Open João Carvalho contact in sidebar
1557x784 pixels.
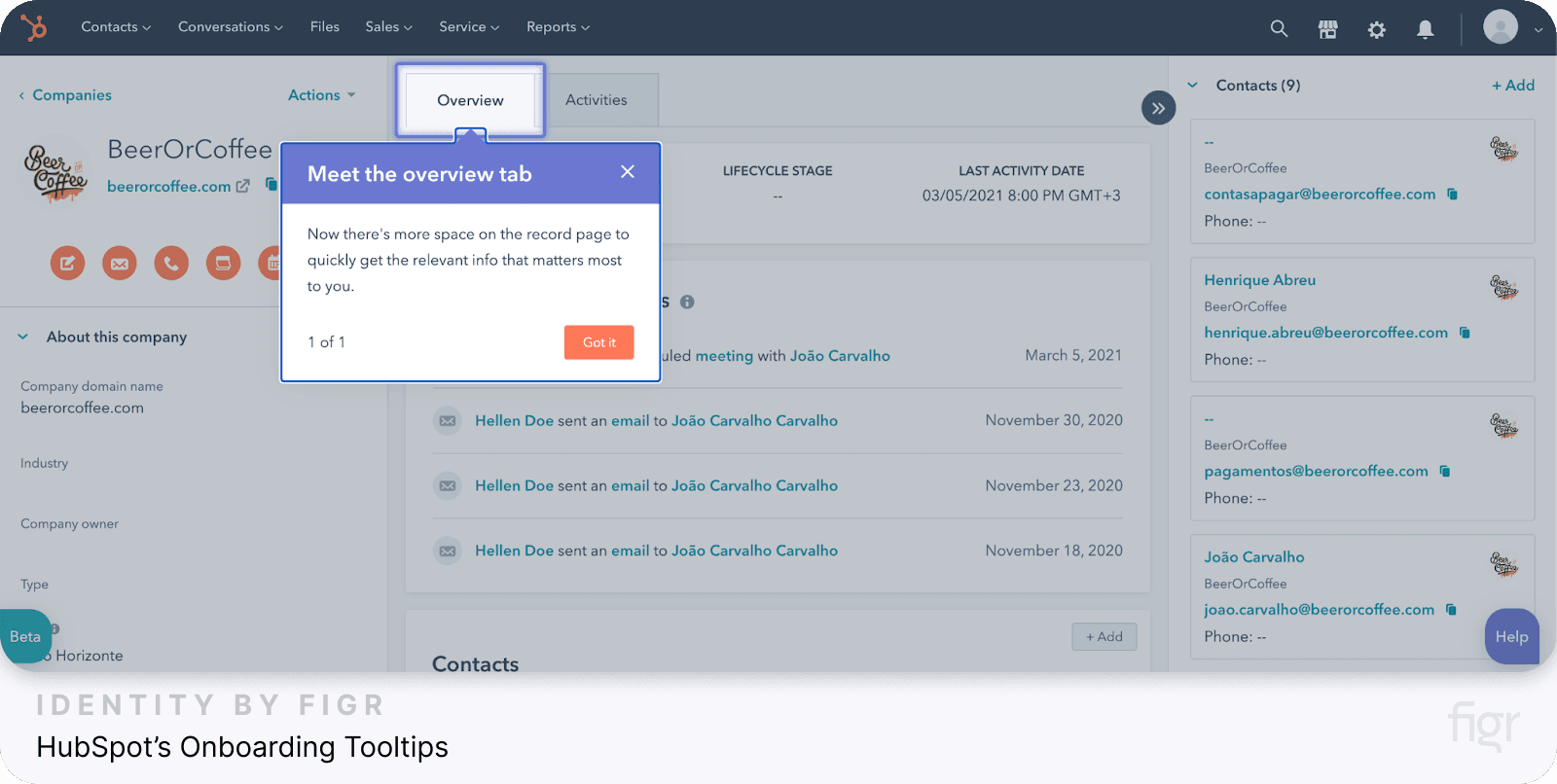(1253, 557)
